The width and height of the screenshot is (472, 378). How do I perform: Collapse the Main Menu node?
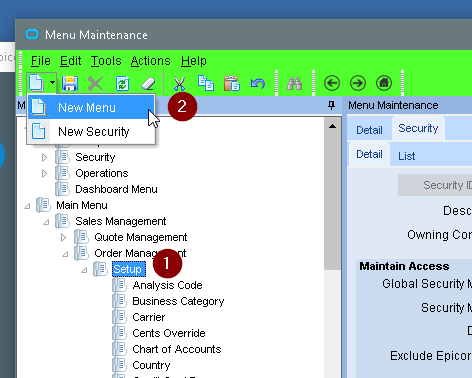pos(27,206)
